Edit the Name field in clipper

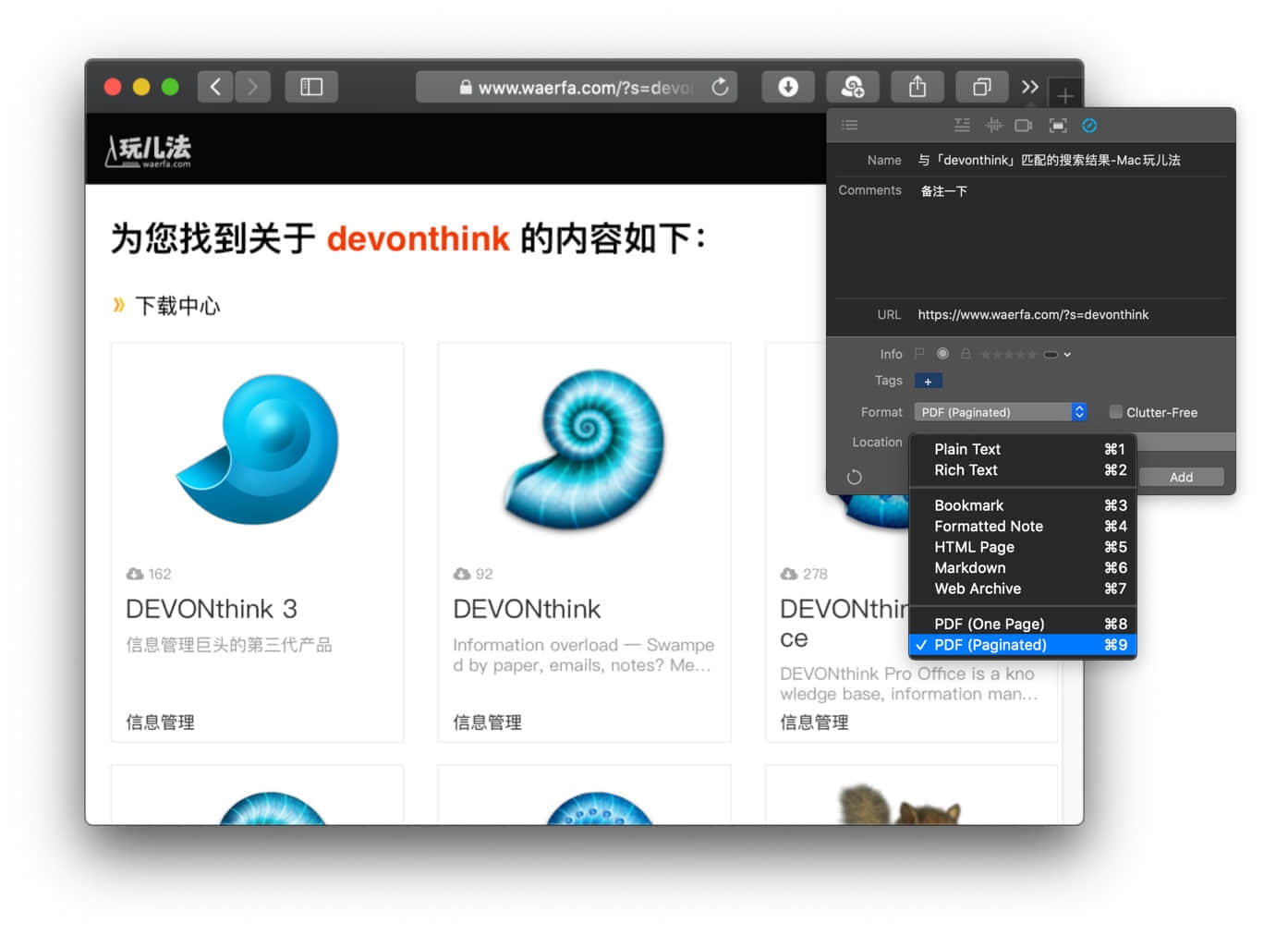click(x=1071, y=160)
